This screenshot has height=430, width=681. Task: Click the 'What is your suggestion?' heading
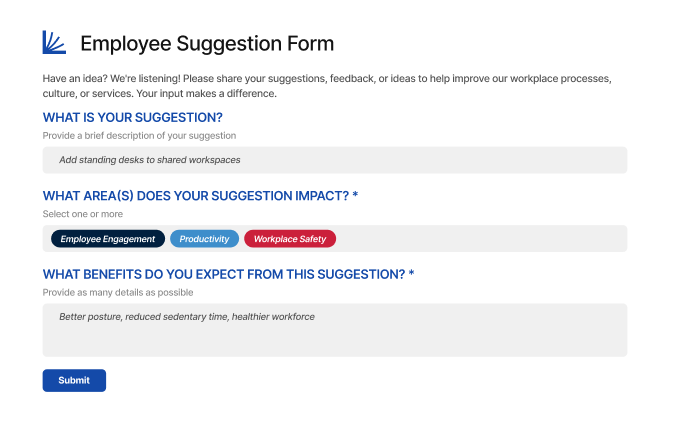[132, 117]
